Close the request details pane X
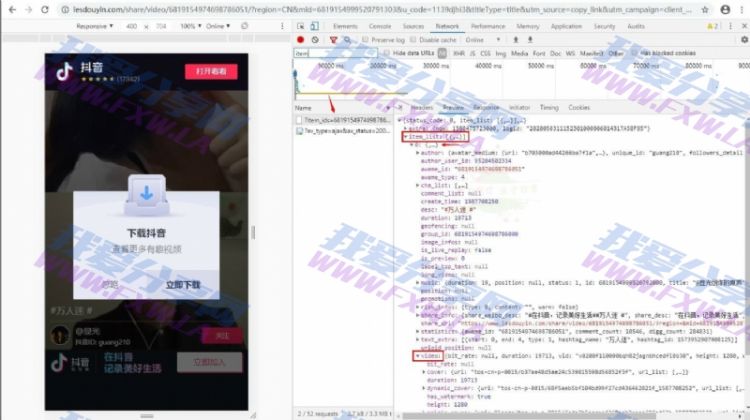Screen dimensions: 750x420 pyautogui.click(x=400, y=108)
